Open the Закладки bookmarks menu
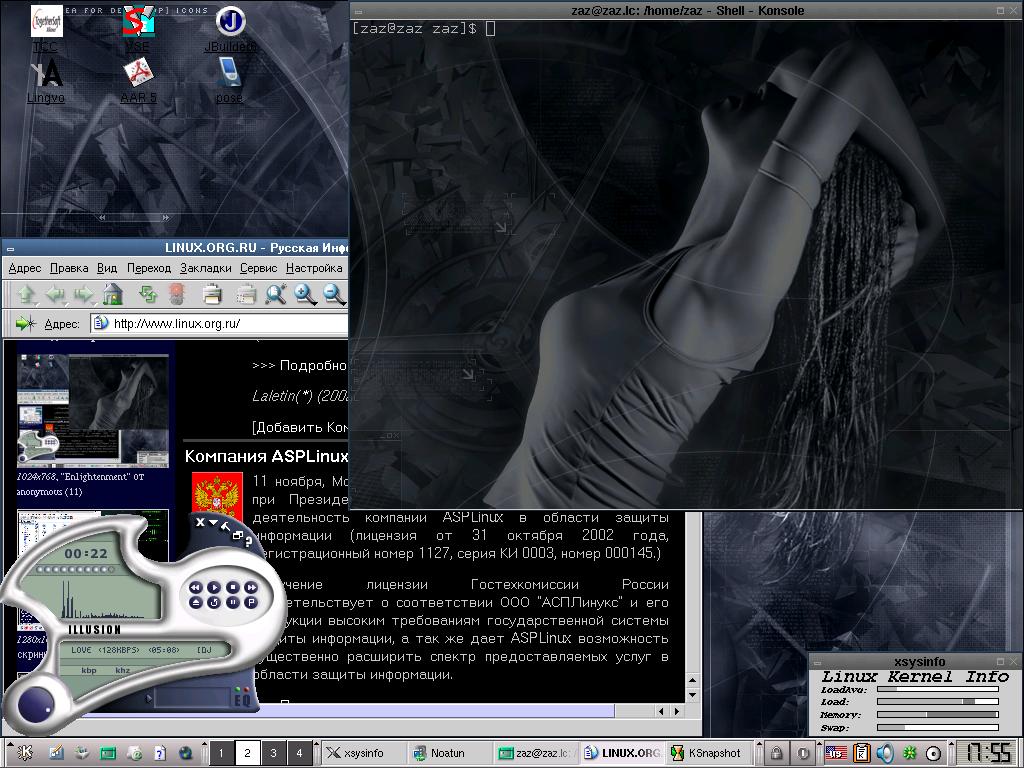This screenshot has height=768, width=1024. [206, 268]
